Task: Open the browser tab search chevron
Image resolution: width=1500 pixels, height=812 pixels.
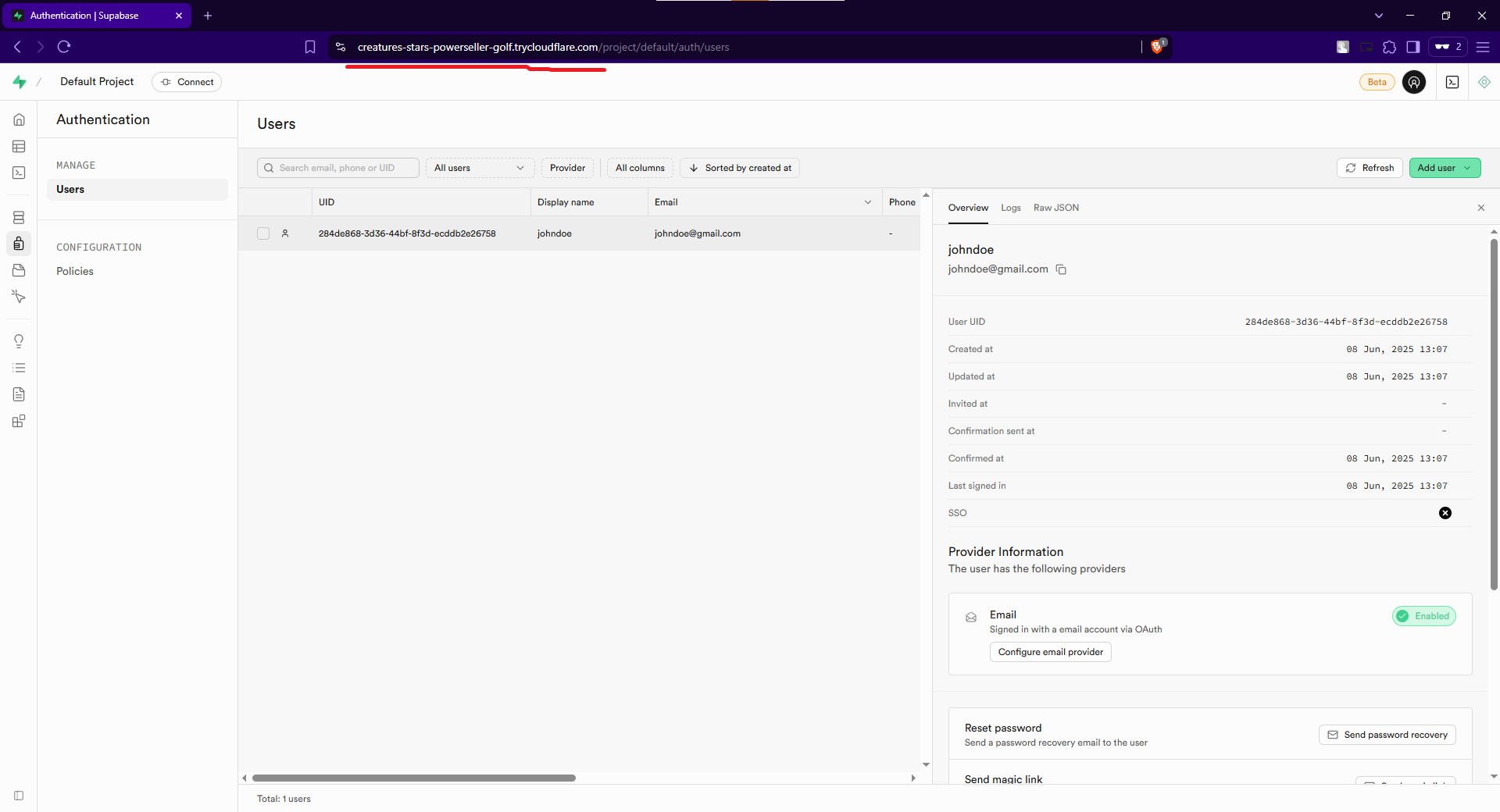Action: [1379, 16]
